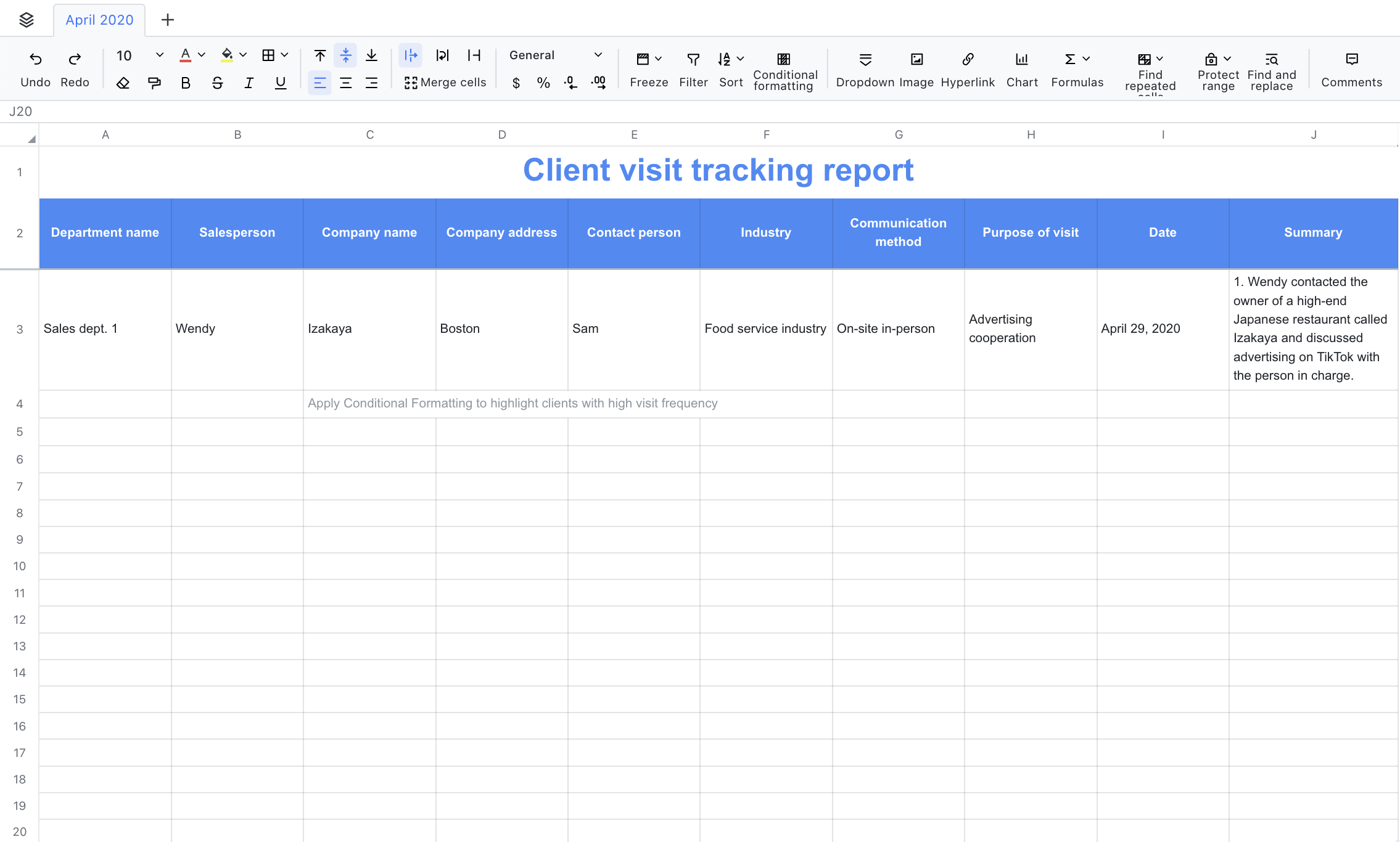Toggle Underline formatting

tap(281, 83)
